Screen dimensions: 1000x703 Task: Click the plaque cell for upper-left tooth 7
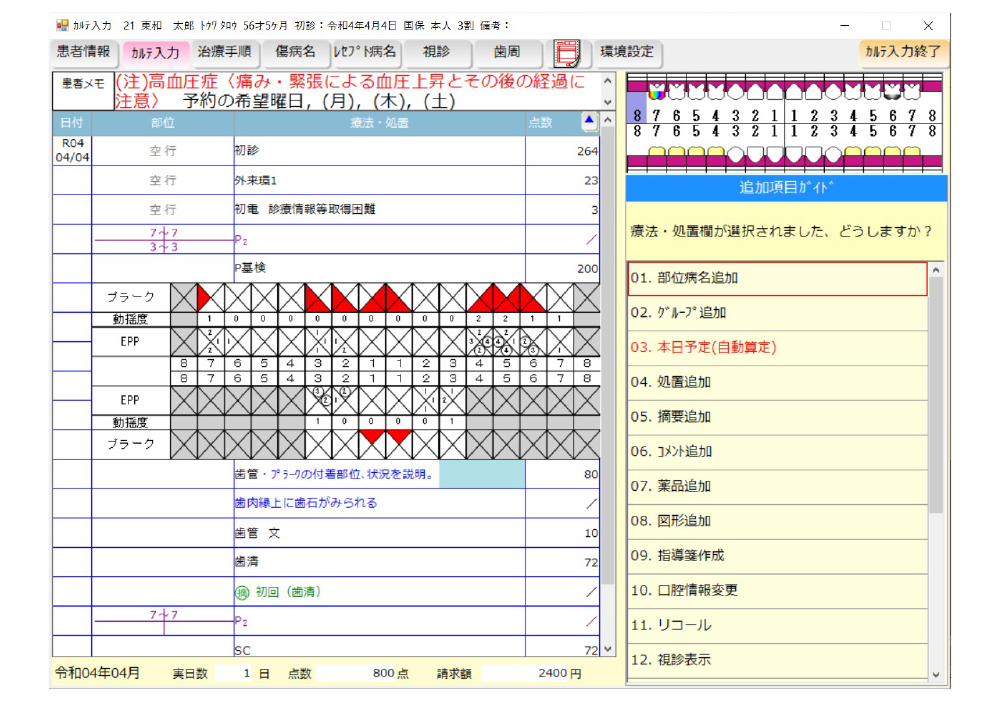click(210, 297)
